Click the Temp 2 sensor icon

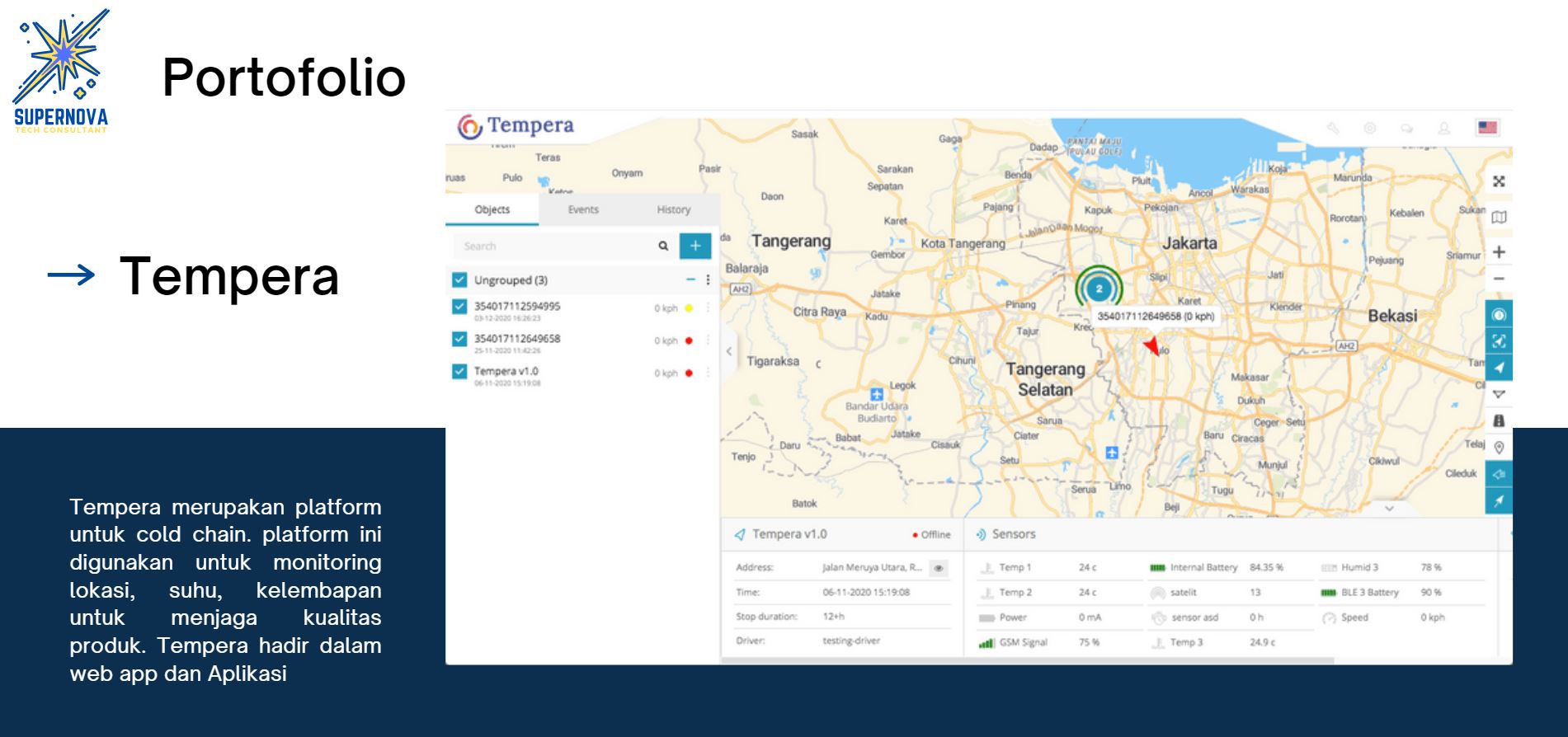986,593
